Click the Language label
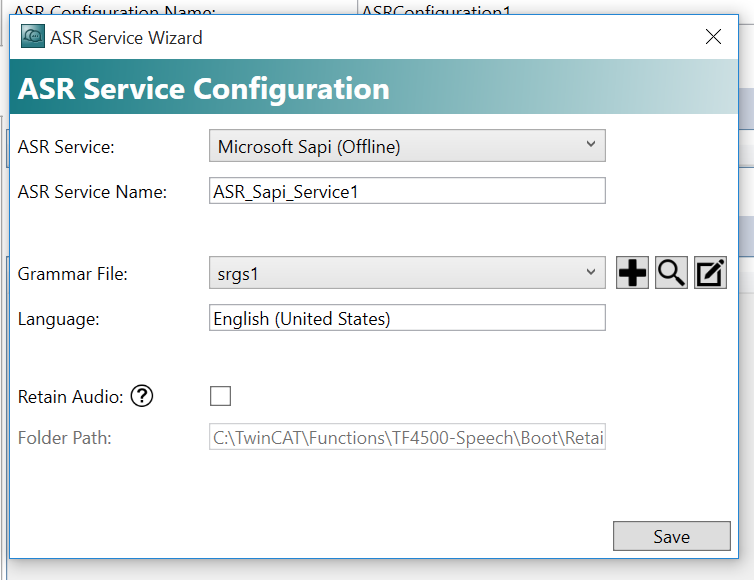 (59, 319)
